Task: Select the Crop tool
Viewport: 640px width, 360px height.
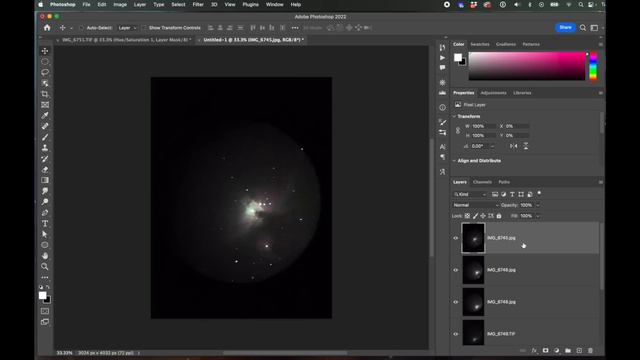Action: click(x=45, y=94)
